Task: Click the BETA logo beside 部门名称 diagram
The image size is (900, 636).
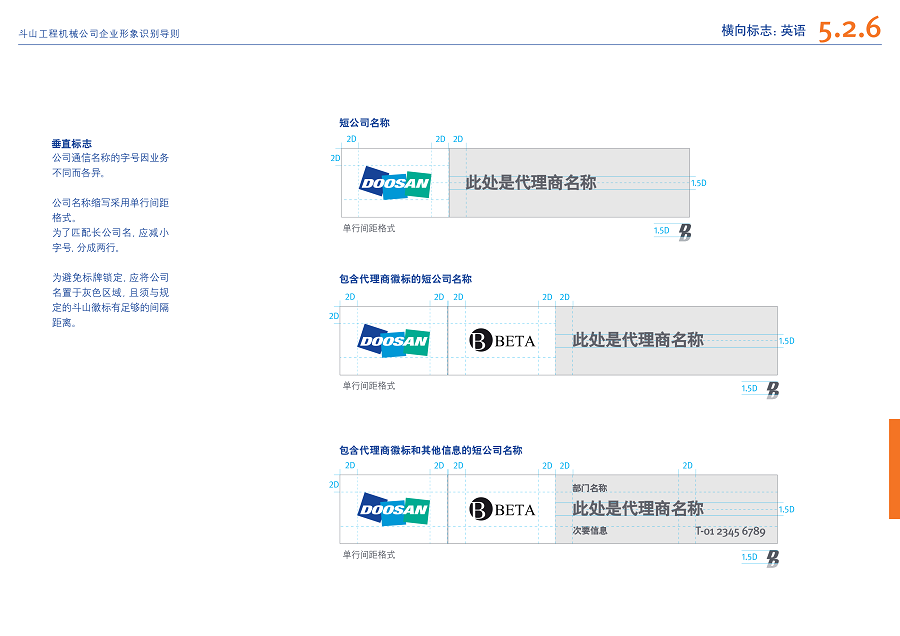Action: point(502,509)
